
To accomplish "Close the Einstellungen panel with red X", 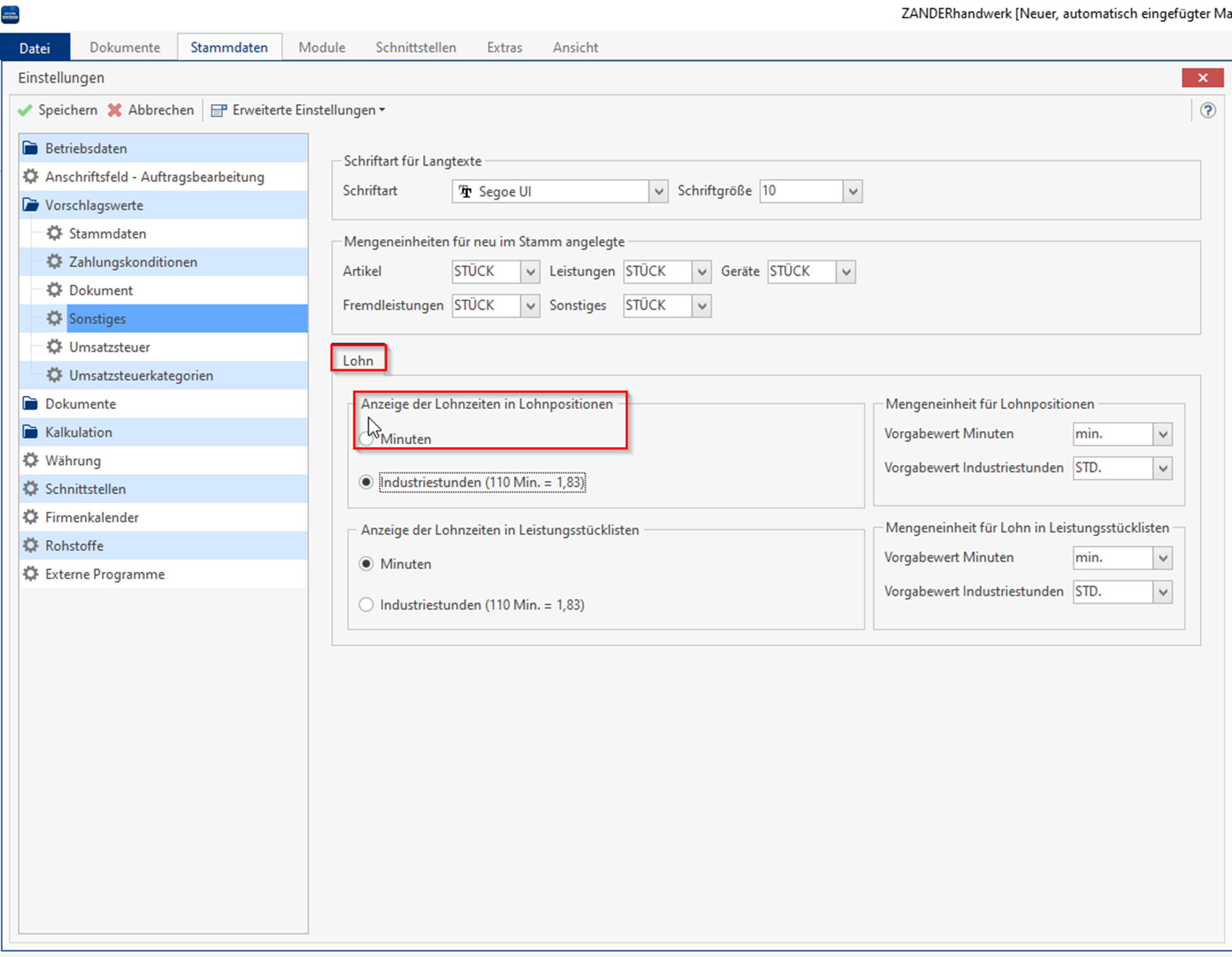I will pos(1202,78).
